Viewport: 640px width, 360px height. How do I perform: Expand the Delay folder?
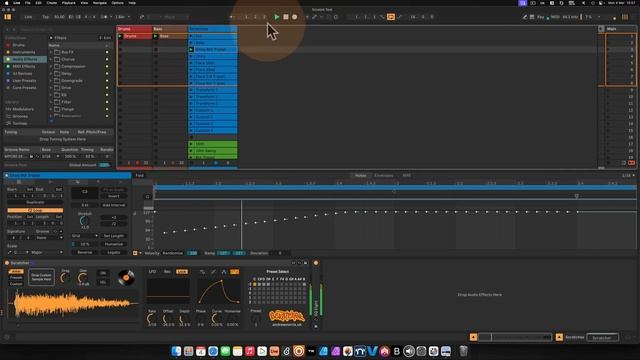click(x=51, y=74)
